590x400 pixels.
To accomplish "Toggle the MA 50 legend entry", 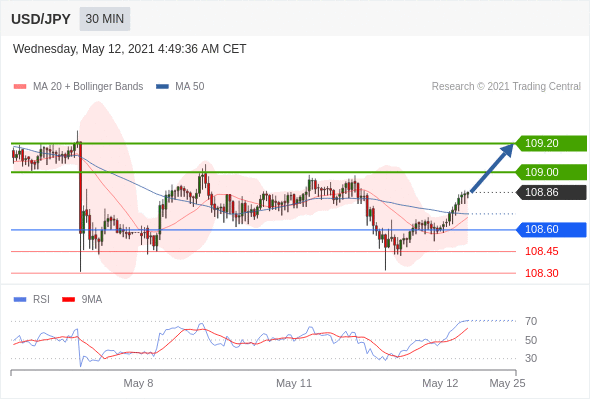I will click(180, 87).
